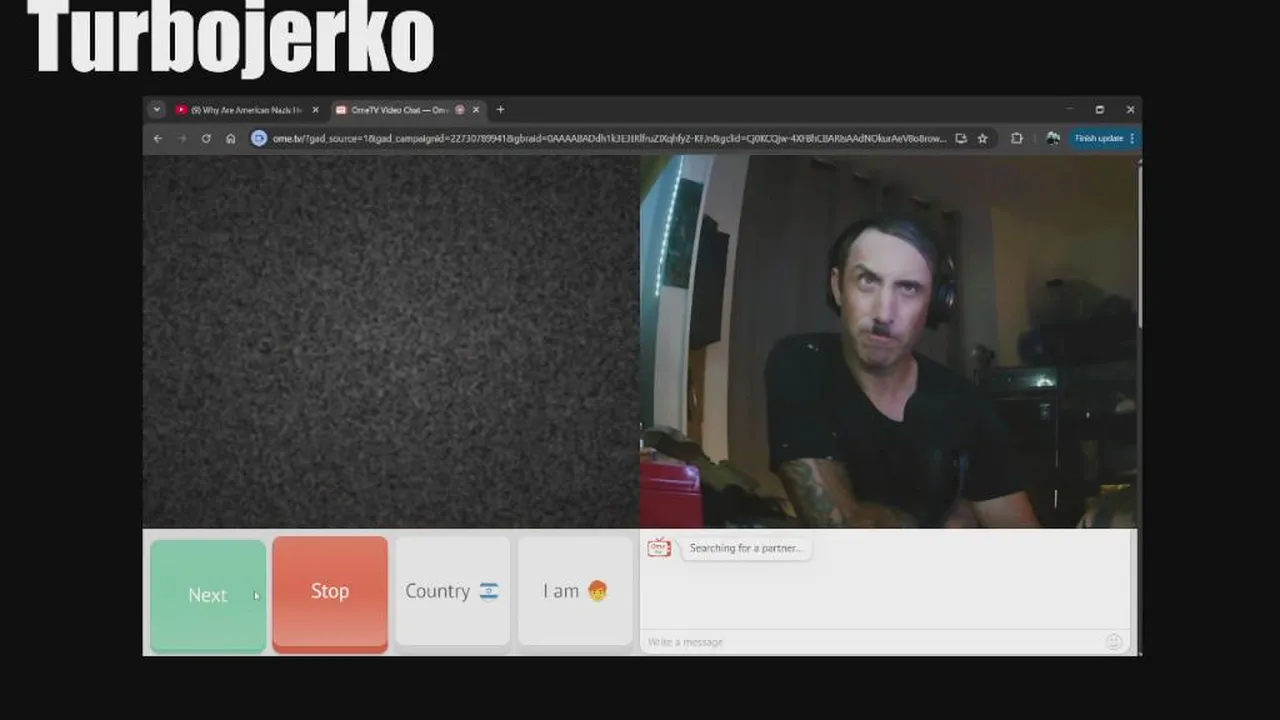Open the browser profile avatar
The image size is (1280, 720).
click(x=1053, y=138)
